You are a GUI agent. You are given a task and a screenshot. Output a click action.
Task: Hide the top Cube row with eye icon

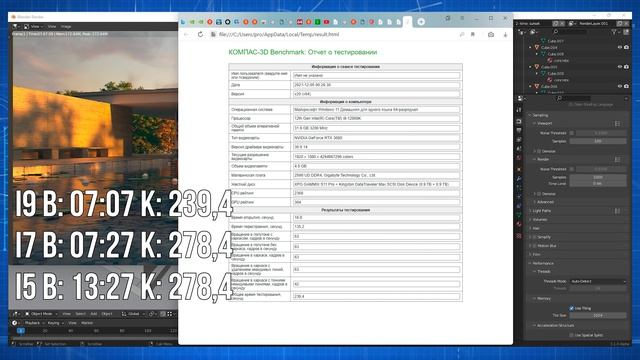pyautogui.click(x=620, y=47)
